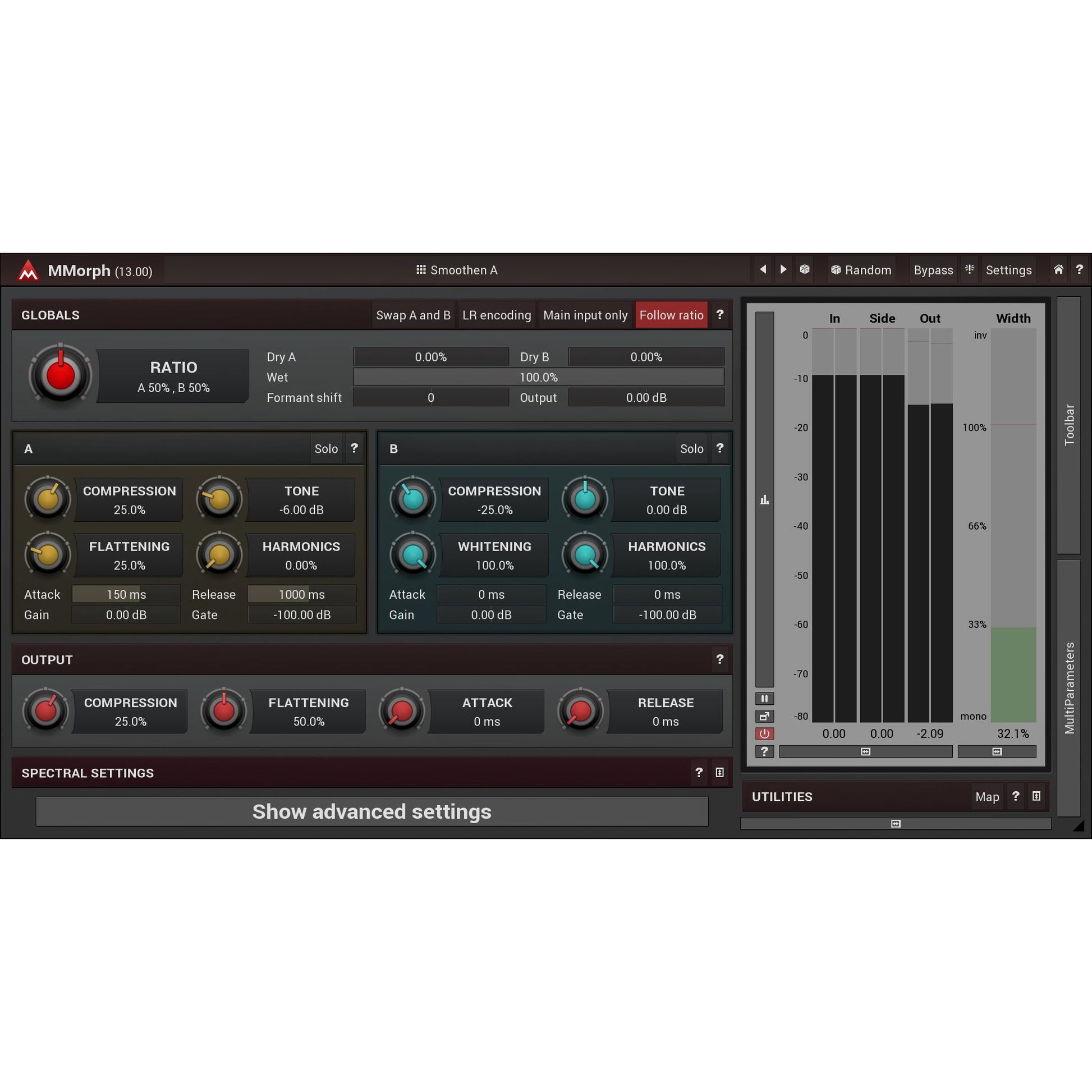Click the home icon in title bar
Viewport: 1092px width, 1092px height.
(1058, 269)
